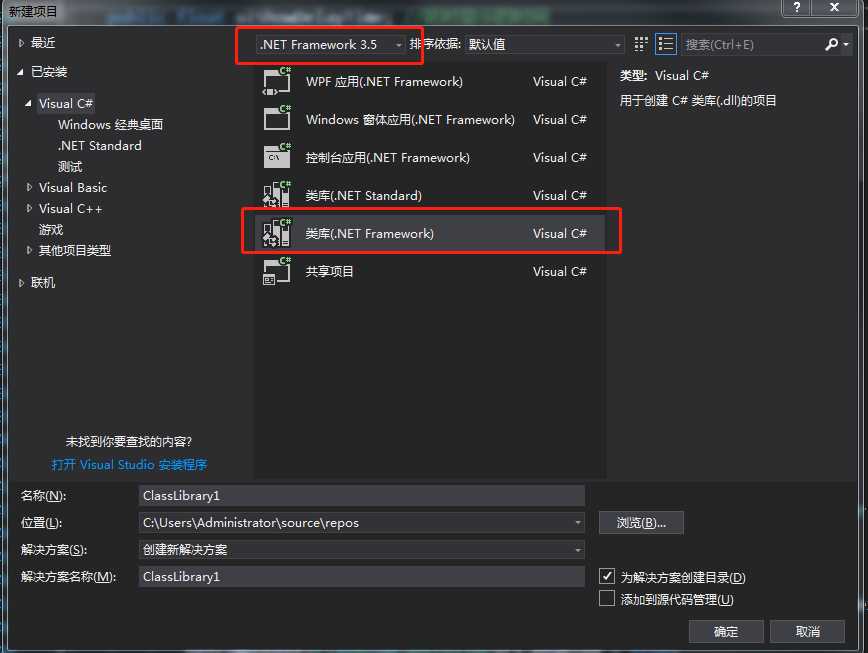Click the console application template icon

(276, 157)
